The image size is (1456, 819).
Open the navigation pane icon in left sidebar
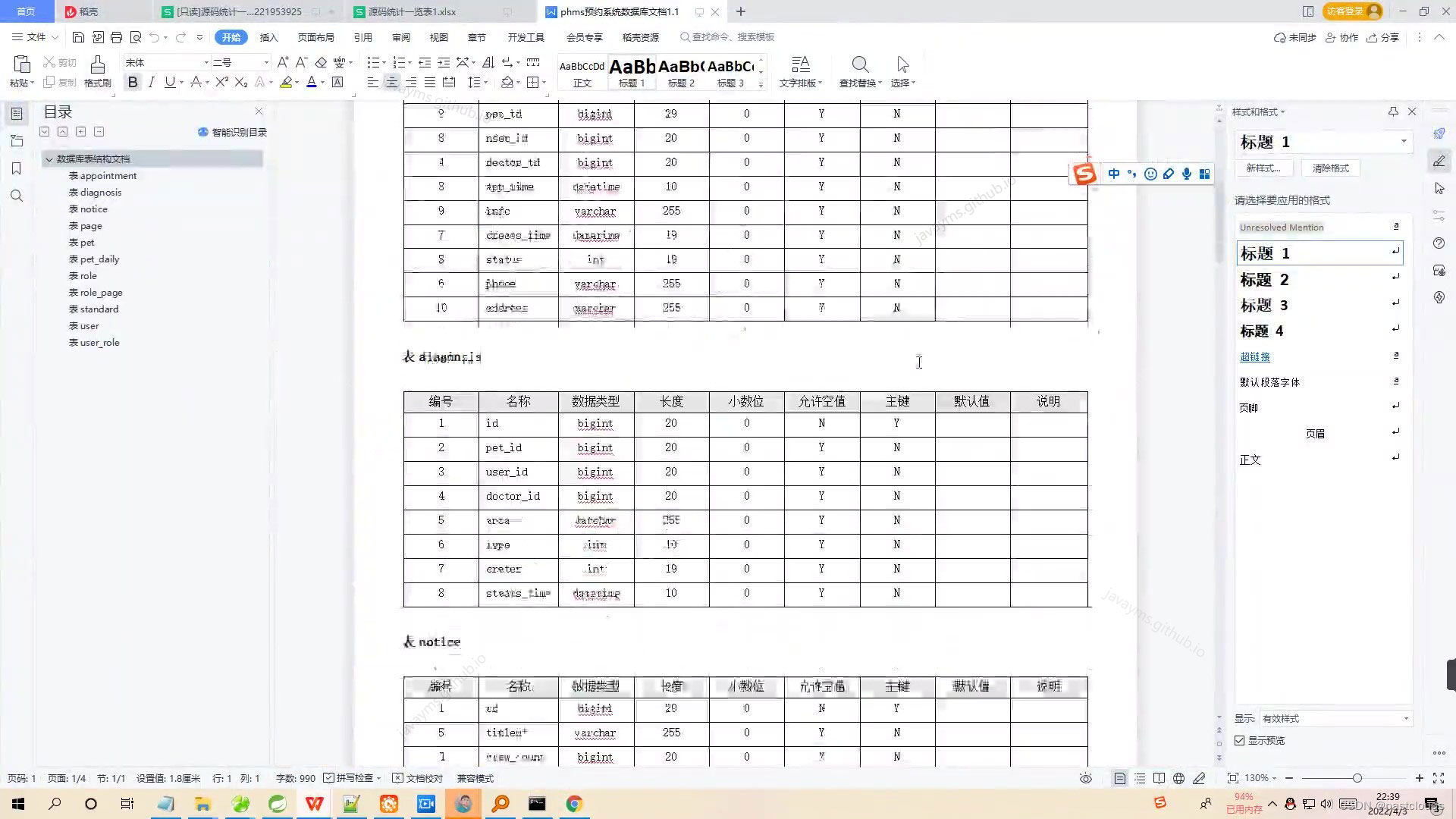point(17,114)
